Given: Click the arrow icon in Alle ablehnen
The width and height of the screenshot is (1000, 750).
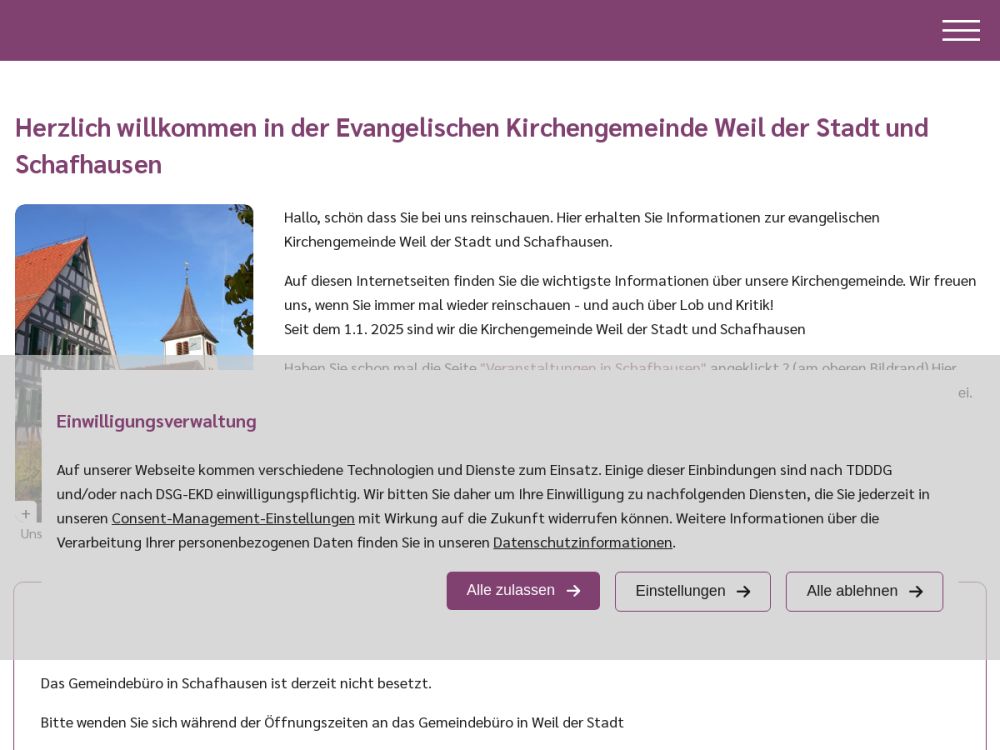Looking at the screenshot, I should (x=915, y=592).
